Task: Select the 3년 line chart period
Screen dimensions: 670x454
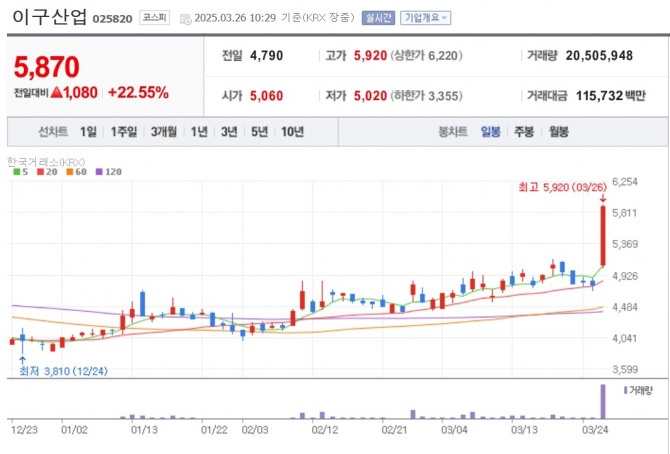Action: [229, 132]
